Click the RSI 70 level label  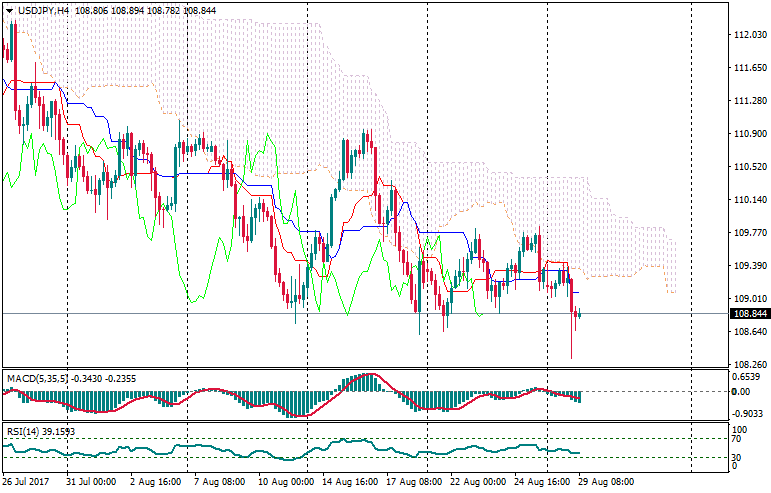pyautogui.click(x=738, y=438)
